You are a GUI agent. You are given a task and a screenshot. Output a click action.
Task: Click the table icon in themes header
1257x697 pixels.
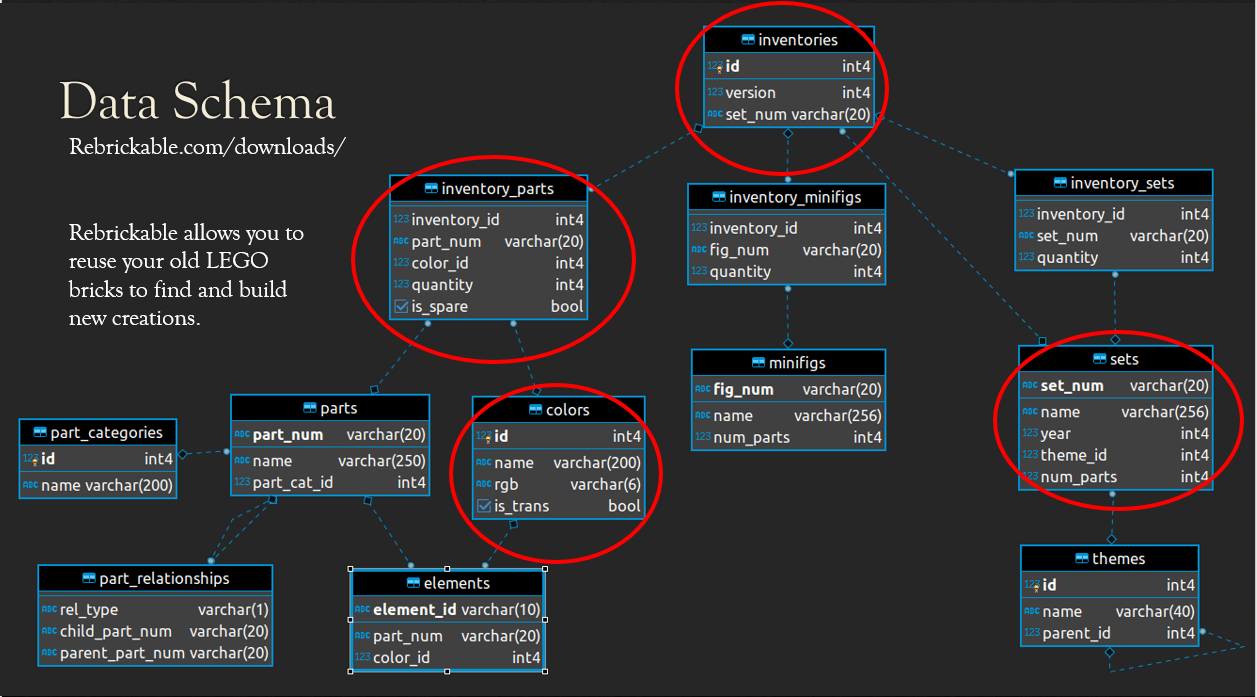[1082, 558]
